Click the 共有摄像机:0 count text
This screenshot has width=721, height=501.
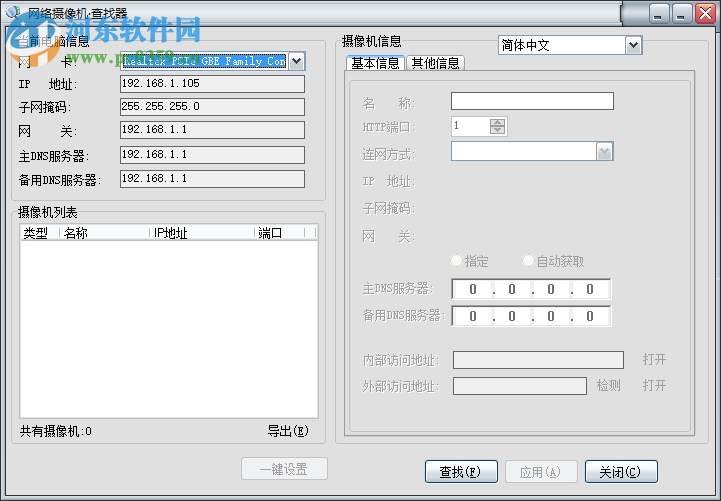(56, 431)
